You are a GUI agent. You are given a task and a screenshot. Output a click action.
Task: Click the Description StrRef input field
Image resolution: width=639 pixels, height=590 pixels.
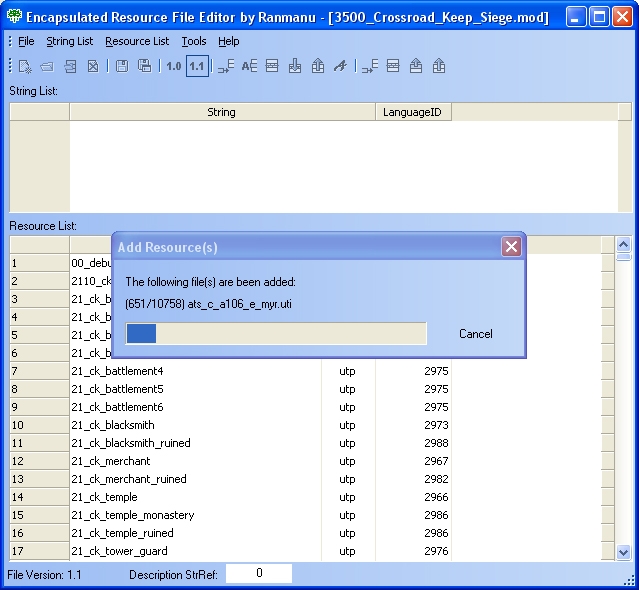pyautogui.click(x=258, y=573)
